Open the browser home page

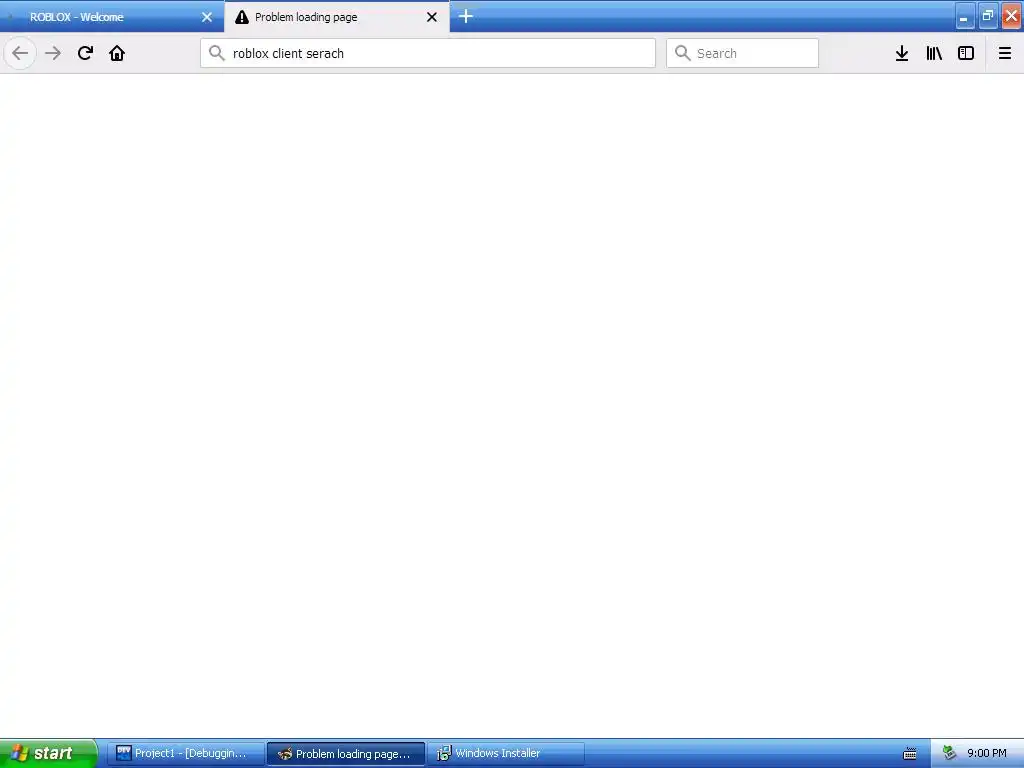117,53
